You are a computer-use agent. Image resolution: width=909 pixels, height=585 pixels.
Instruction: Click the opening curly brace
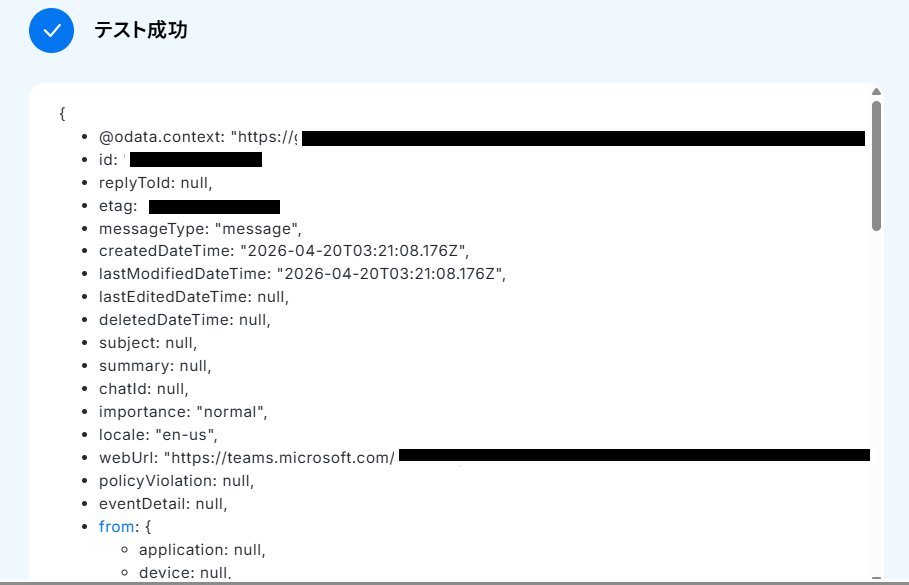(63, 114)
